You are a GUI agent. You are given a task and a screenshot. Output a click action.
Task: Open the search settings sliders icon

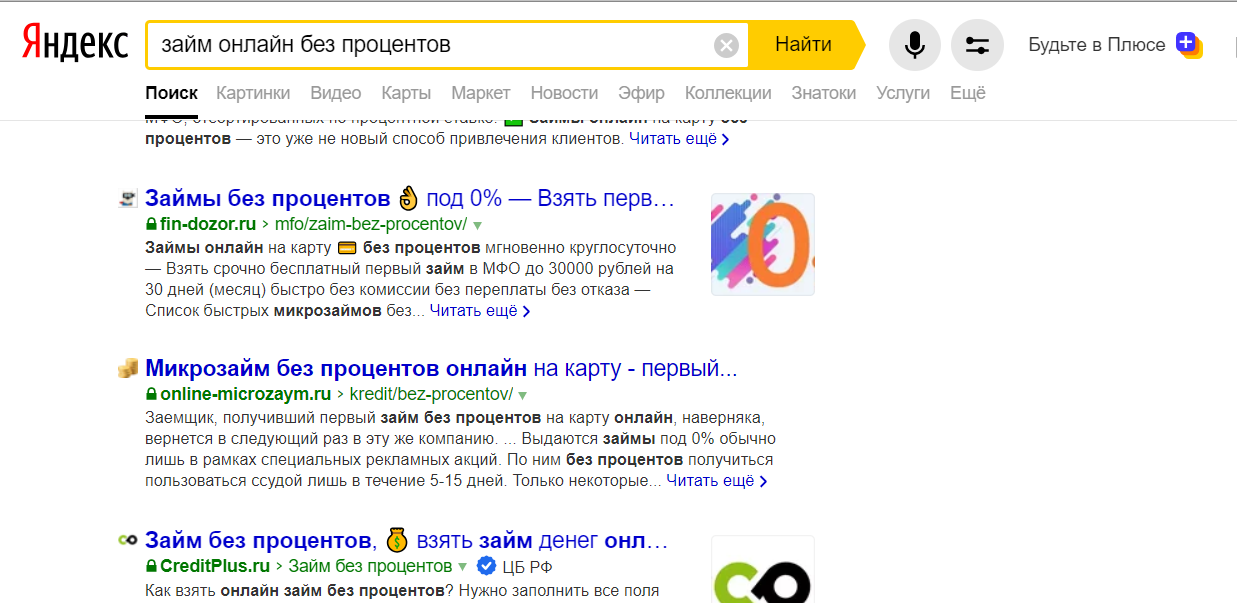coord(977,45)
